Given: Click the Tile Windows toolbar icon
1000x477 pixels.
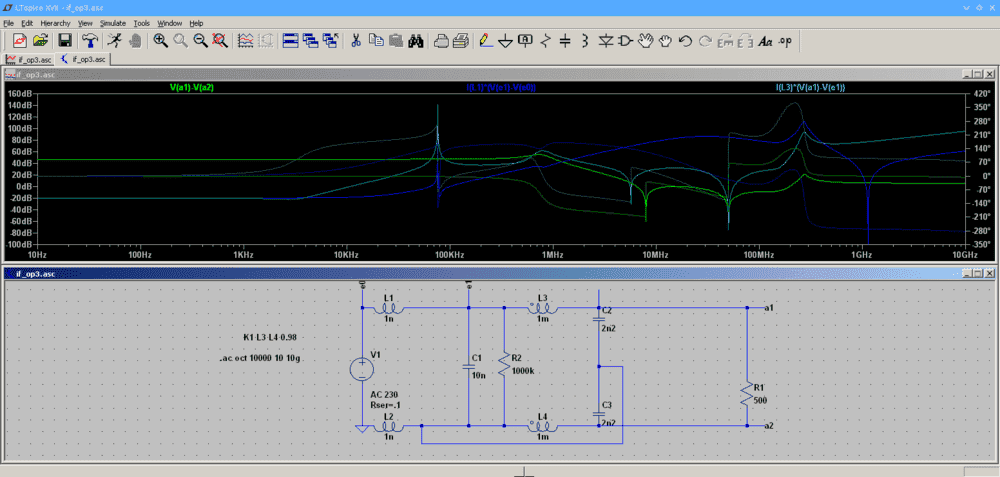Looking at the screenshot, I should (291, 41).
